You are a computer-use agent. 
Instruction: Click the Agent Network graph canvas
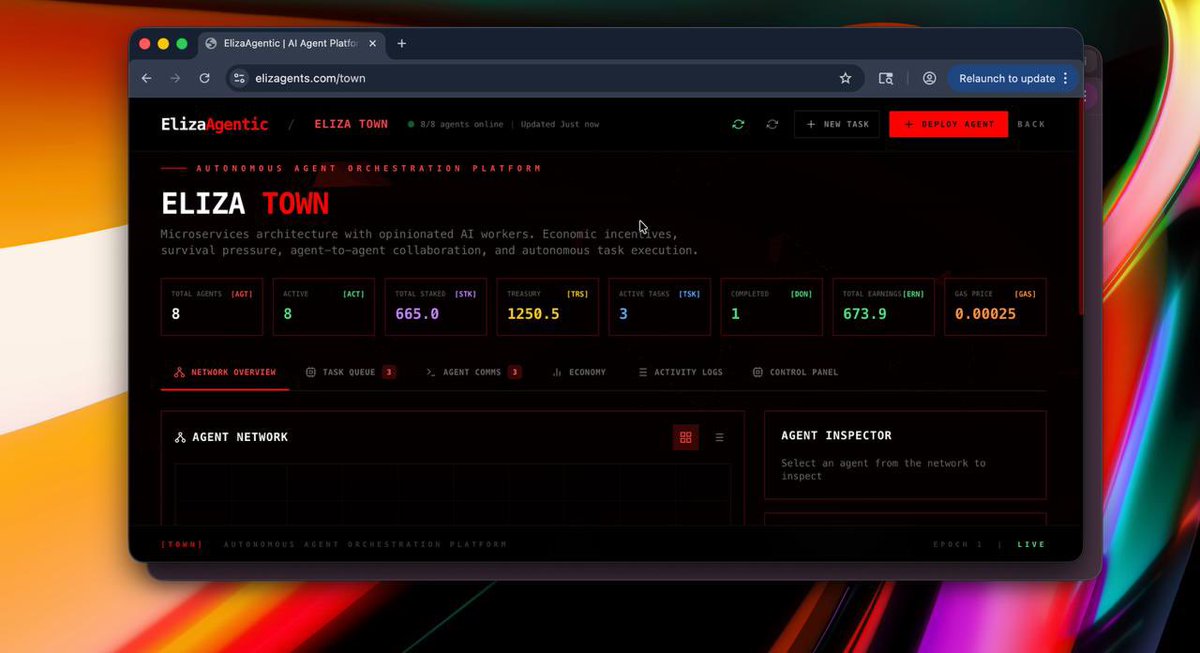point(452,494)
